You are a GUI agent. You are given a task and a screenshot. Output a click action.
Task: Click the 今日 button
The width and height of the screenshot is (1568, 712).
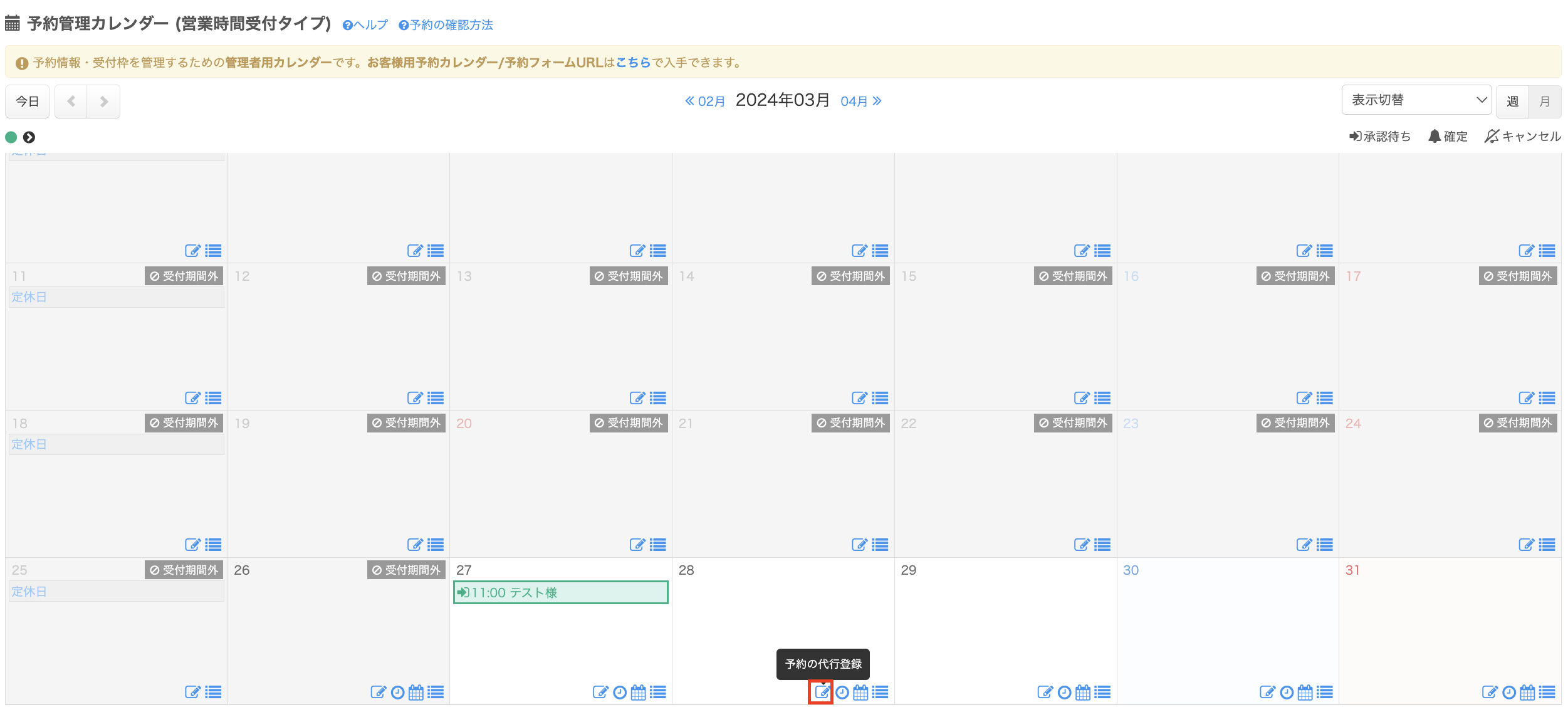(x=28, y=102)
